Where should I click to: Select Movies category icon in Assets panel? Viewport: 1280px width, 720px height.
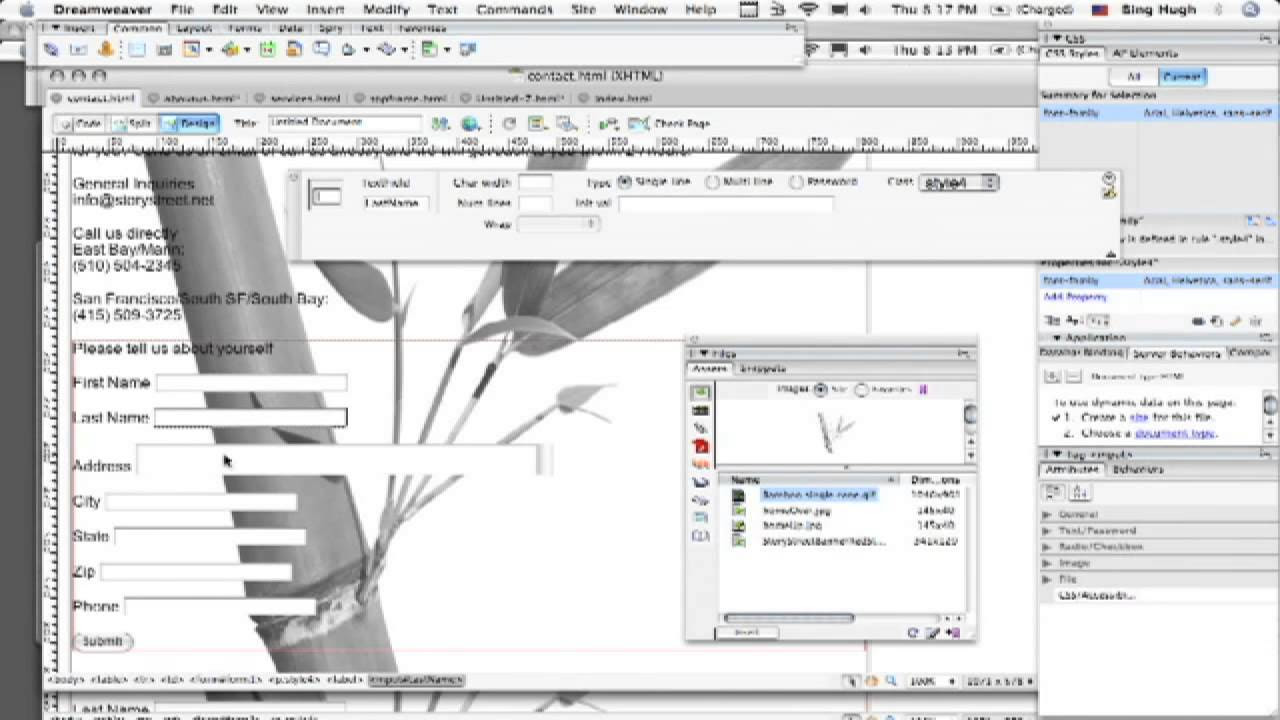click(x=701, y=483)
